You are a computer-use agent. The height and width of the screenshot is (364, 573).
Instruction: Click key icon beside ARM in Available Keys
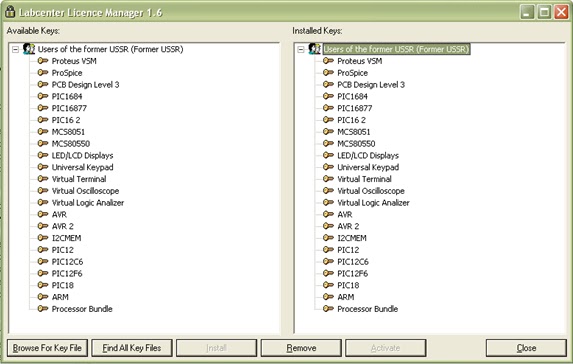click(x=43, y=297)
